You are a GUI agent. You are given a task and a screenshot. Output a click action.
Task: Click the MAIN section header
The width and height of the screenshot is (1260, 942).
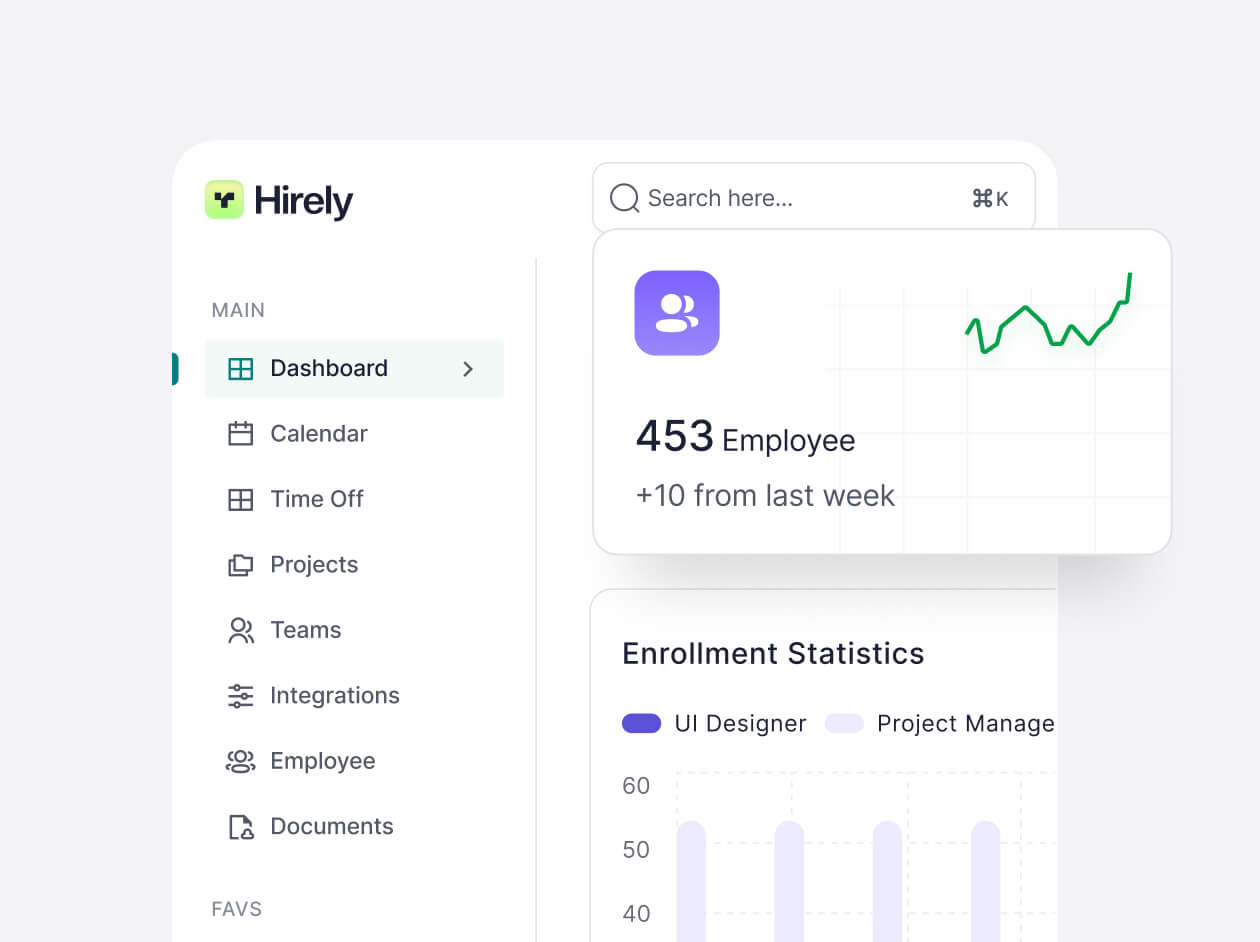tap(238, 310)
